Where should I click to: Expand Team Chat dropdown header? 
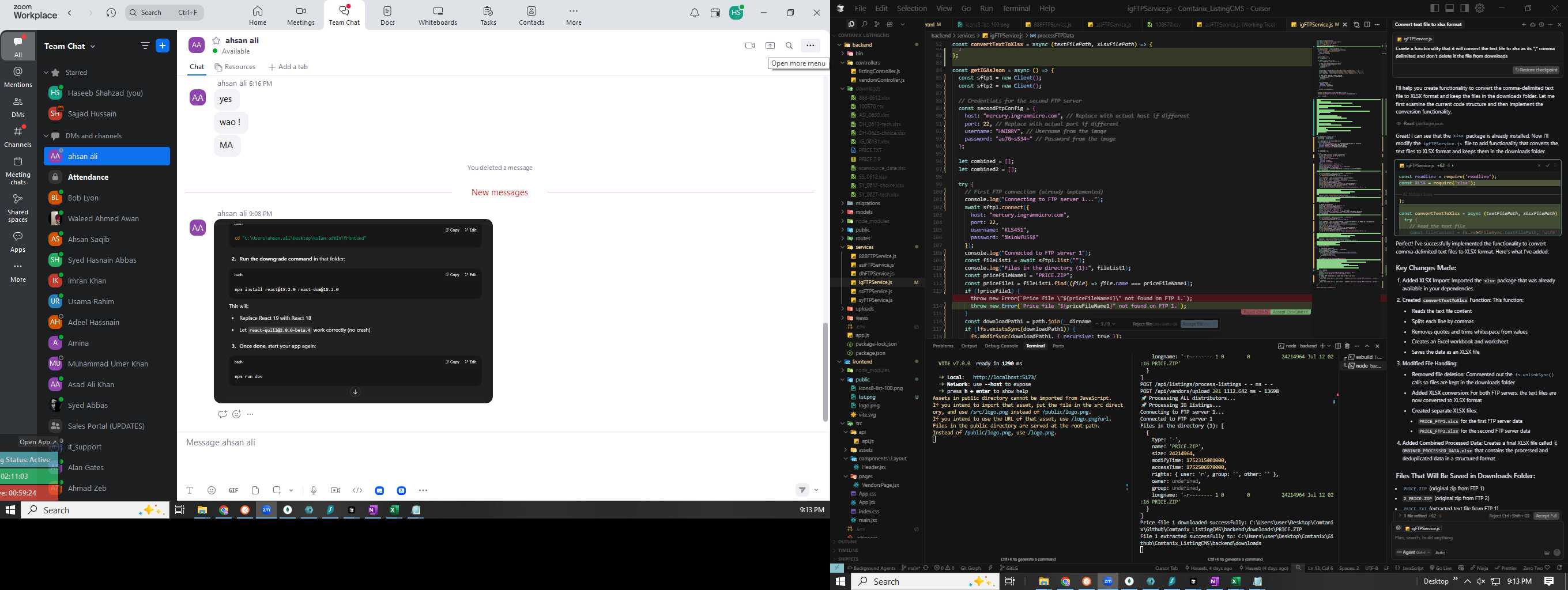point(70,46)
